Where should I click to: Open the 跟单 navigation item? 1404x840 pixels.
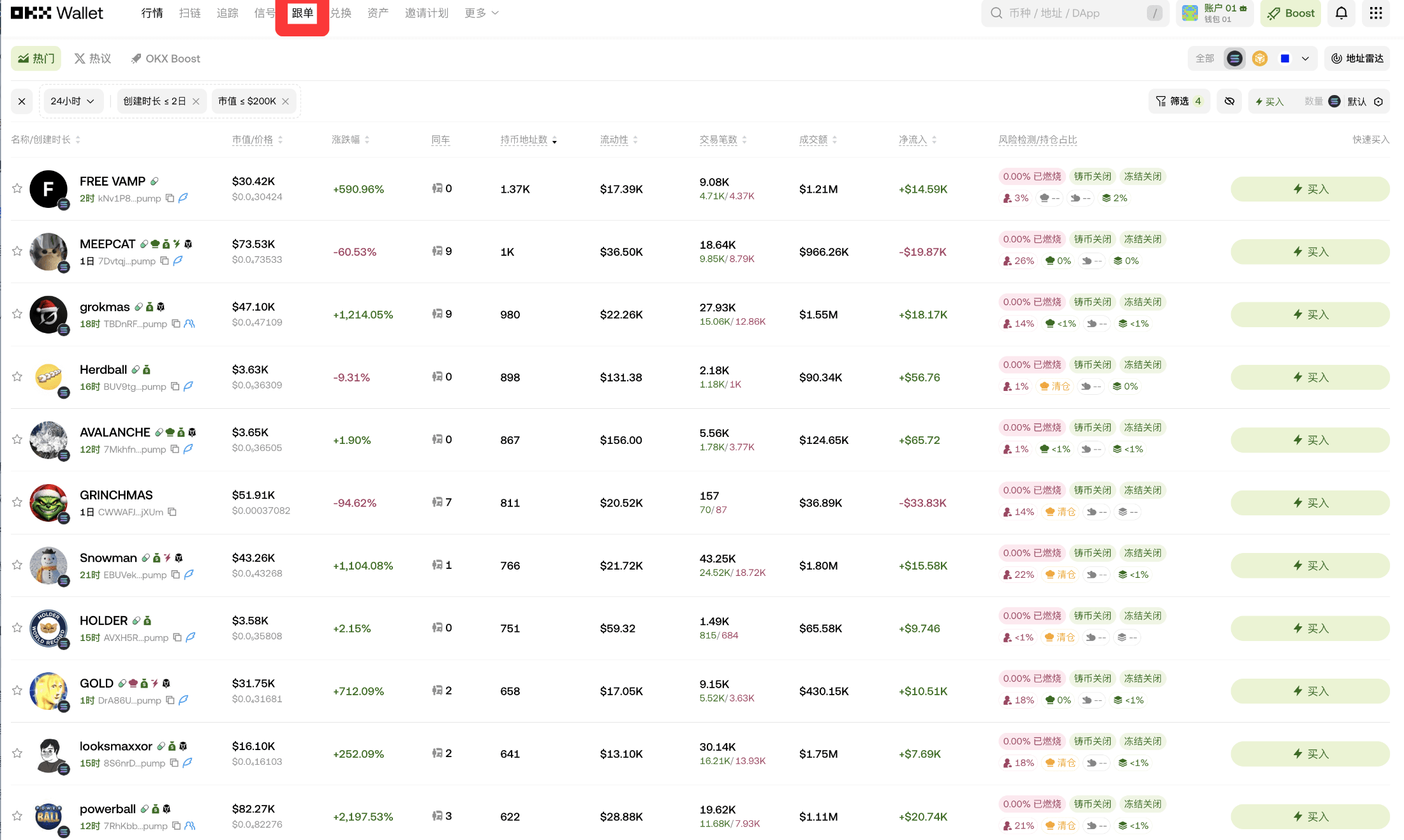302,13
